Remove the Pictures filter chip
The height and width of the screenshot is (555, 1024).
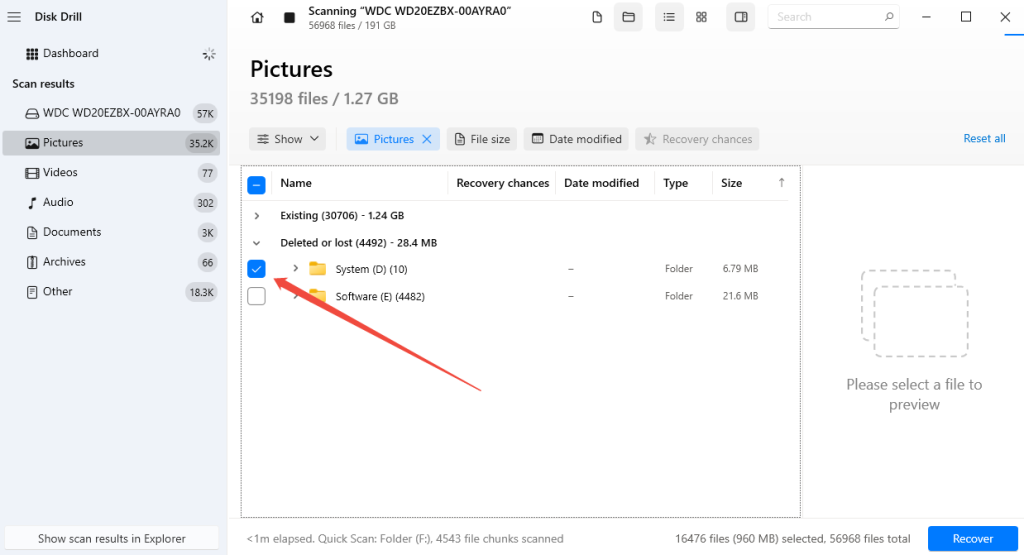(427, 139)
